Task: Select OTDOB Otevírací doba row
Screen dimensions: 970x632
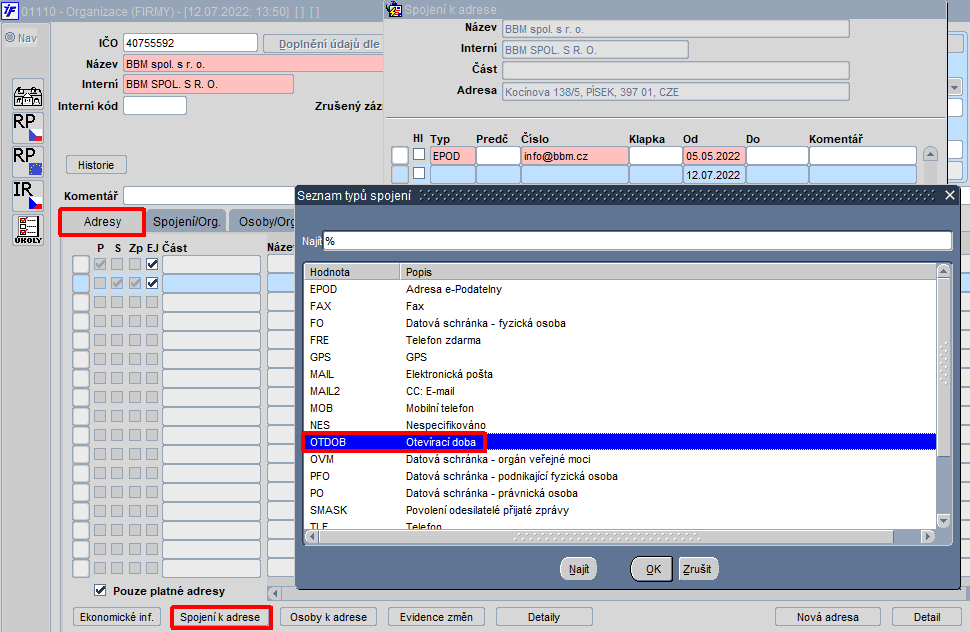Action: coord(621,442)
